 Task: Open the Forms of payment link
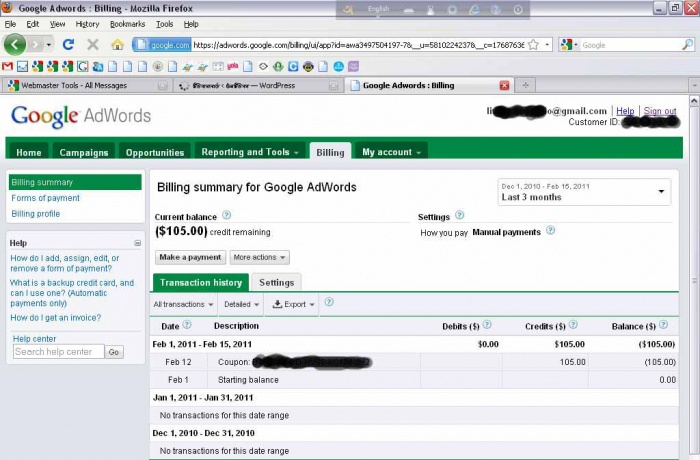point(46,198)
